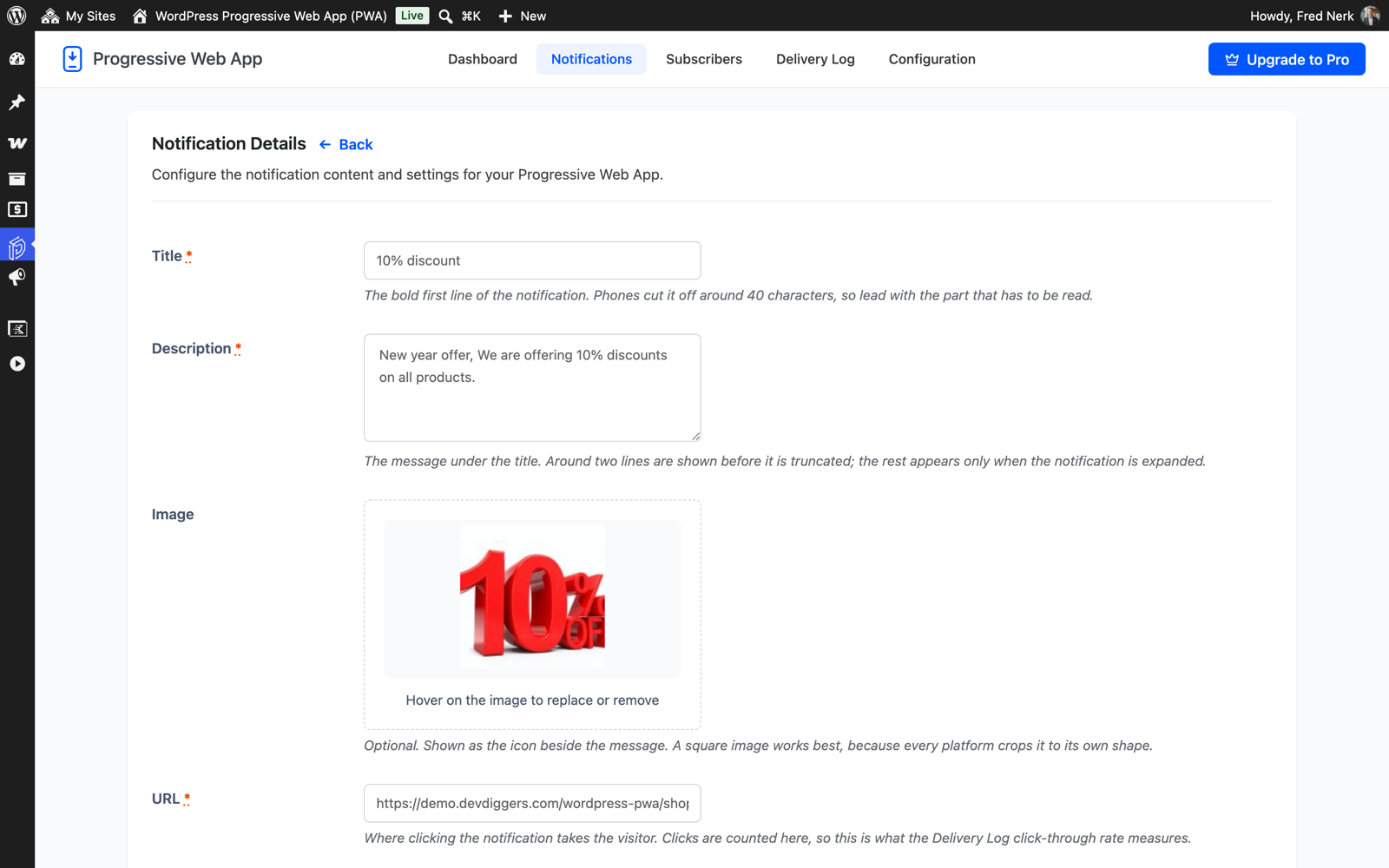Viewport: 1389px width, 868px height.
Task: Click the Back link beside Notification Details
Action: click(346, 144)
